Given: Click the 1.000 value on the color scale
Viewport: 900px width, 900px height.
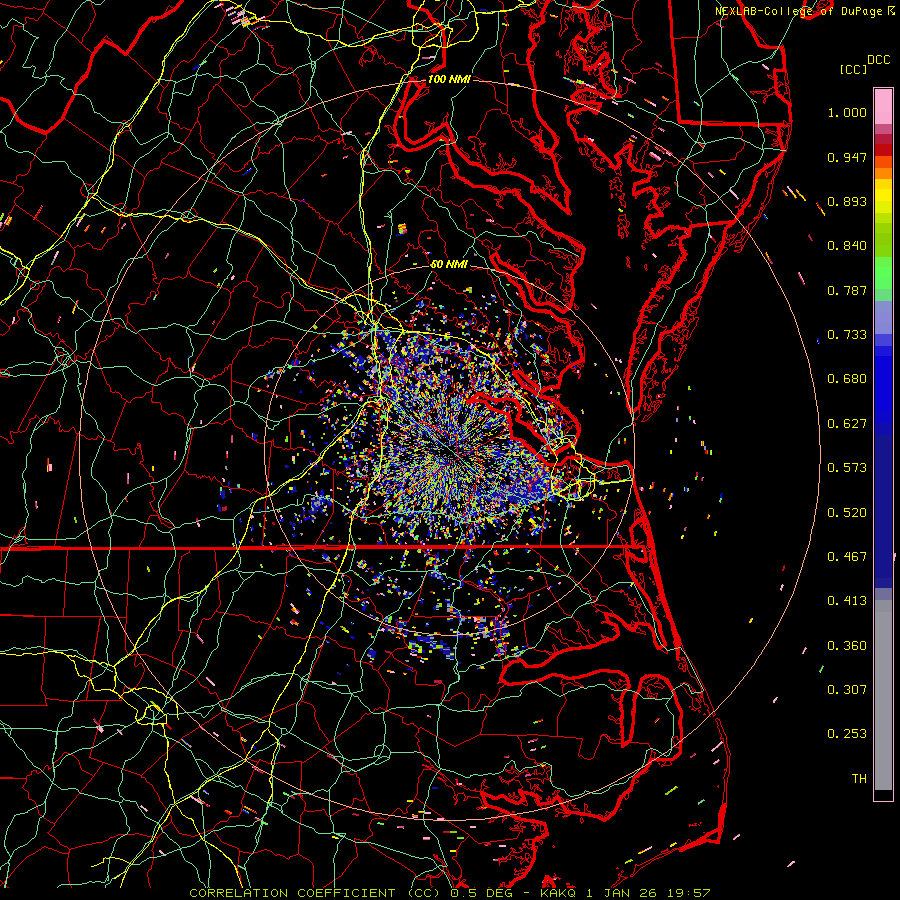Looking at the screenshot, I should 847,112.
